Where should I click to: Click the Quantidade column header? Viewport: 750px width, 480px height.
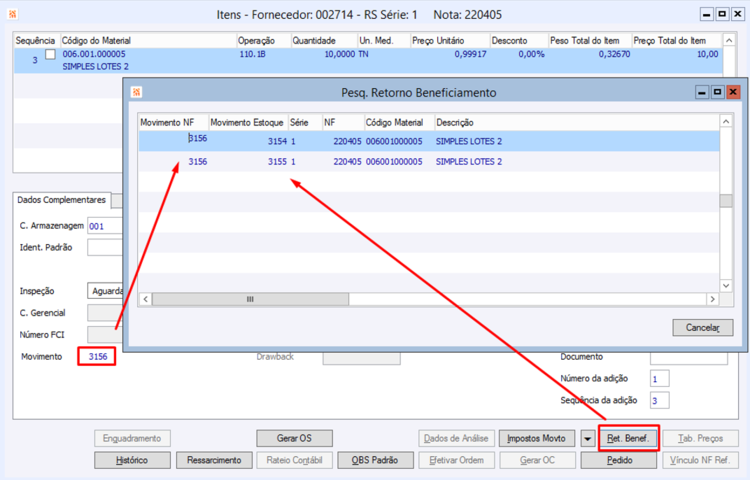324,41
